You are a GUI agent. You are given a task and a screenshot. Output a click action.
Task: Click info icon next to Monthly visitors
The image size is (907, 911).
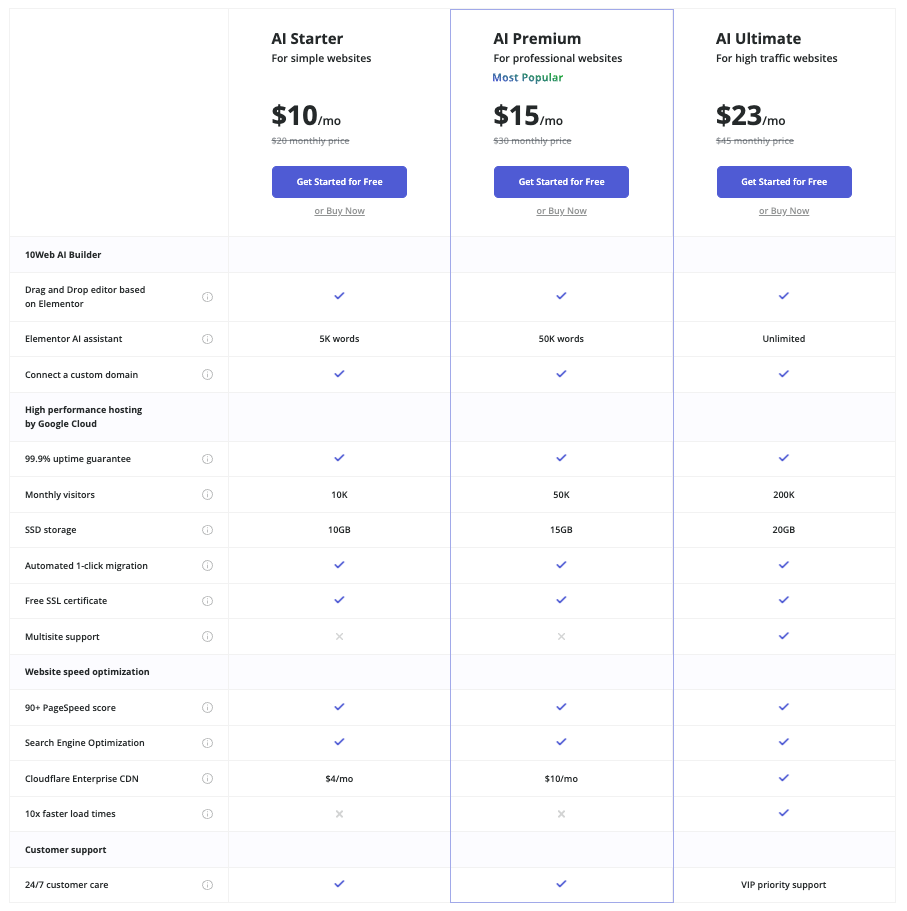207,495
